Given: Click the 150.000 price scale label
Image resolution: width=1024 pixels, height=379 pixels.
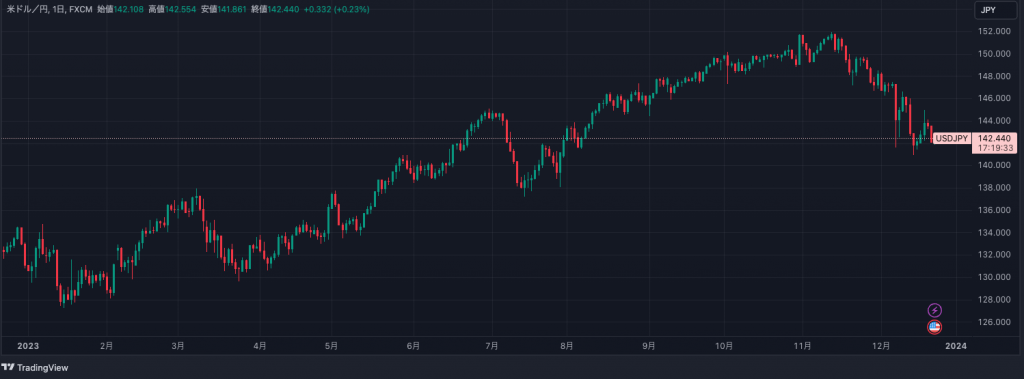Looking at the screenshot, I should pos(995,54).
